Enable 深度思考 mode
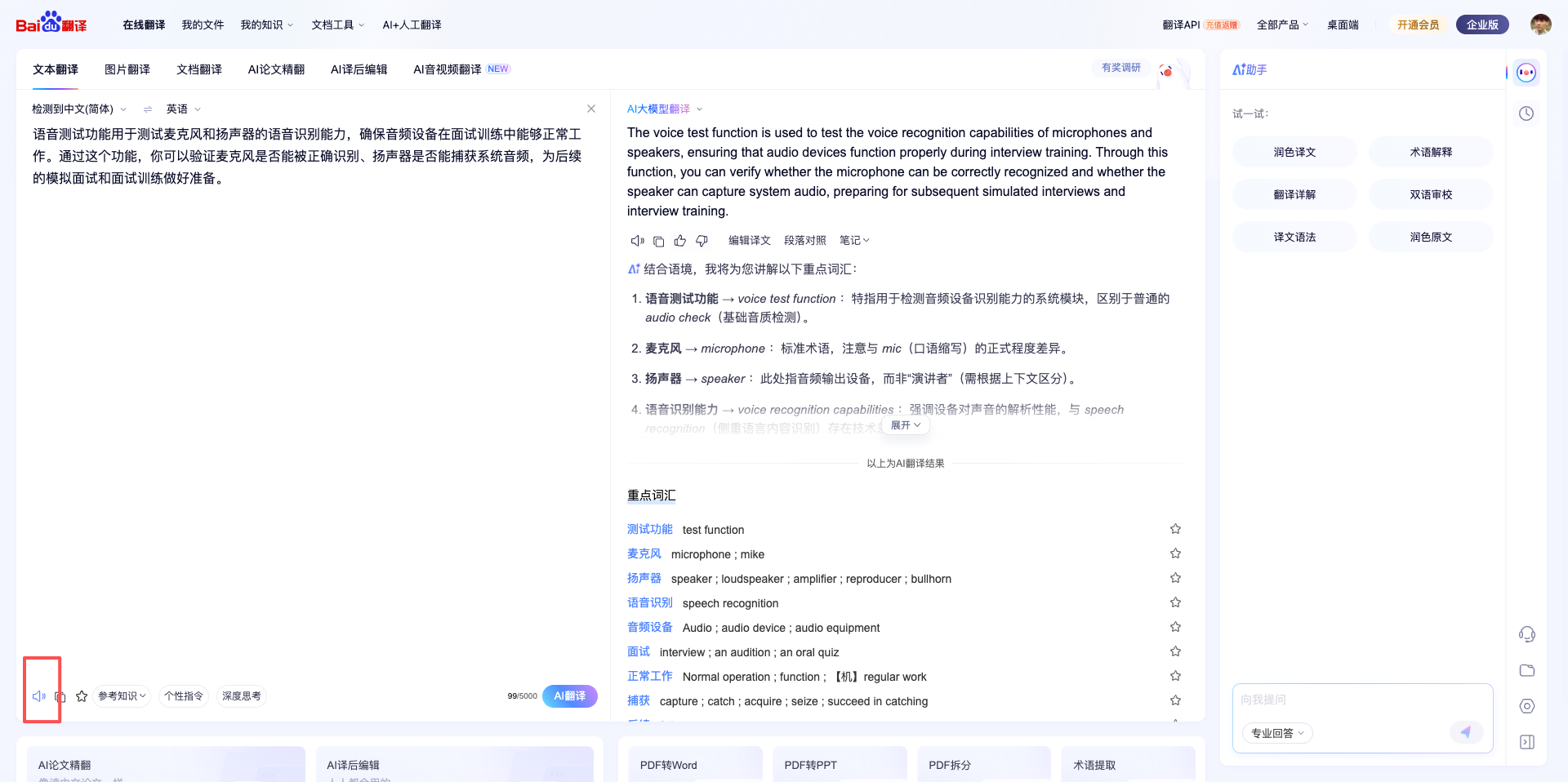This screenshot has width=1568, height=782. pos(242,695)
